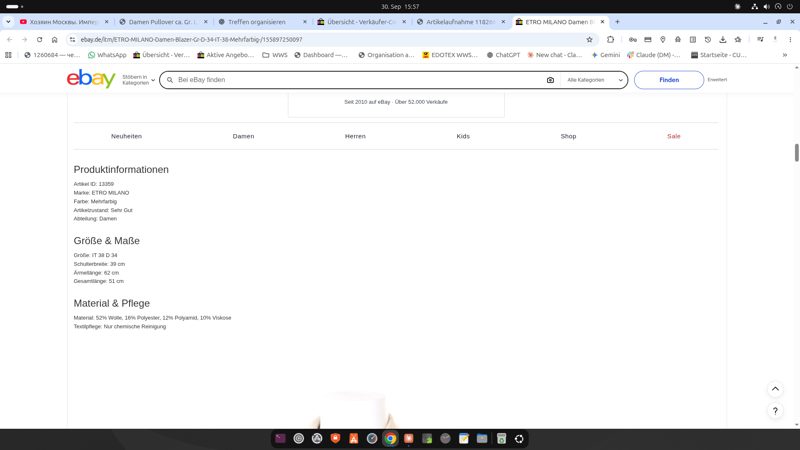Switch to the "Damen Pullover ca. Gr." tab
Image resolution: width=800 pixels, height=450 pixels.
pos(163,22)
